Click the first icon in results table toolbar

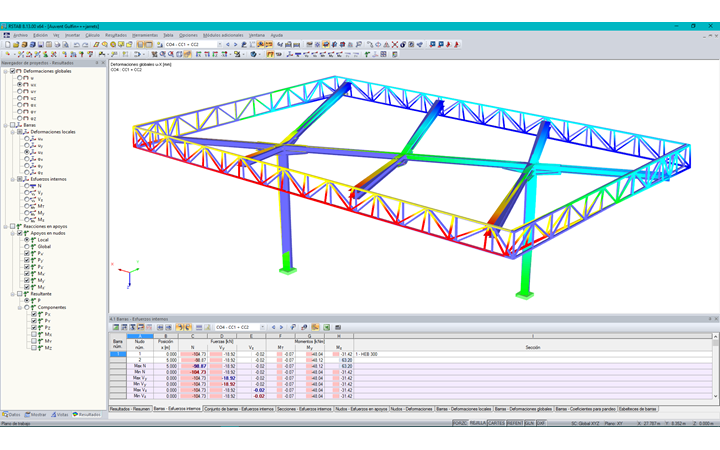(116, 327)
